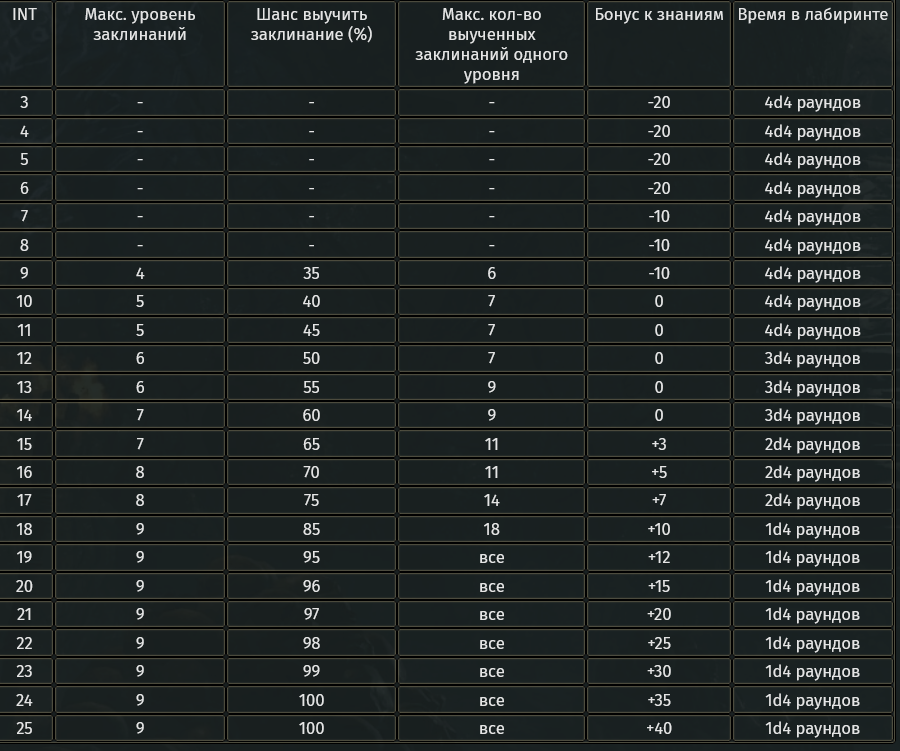The height and width of the screenshot is (751, 900).
Task: Click max spells cell '14'
Action: [x=491, y=500]
